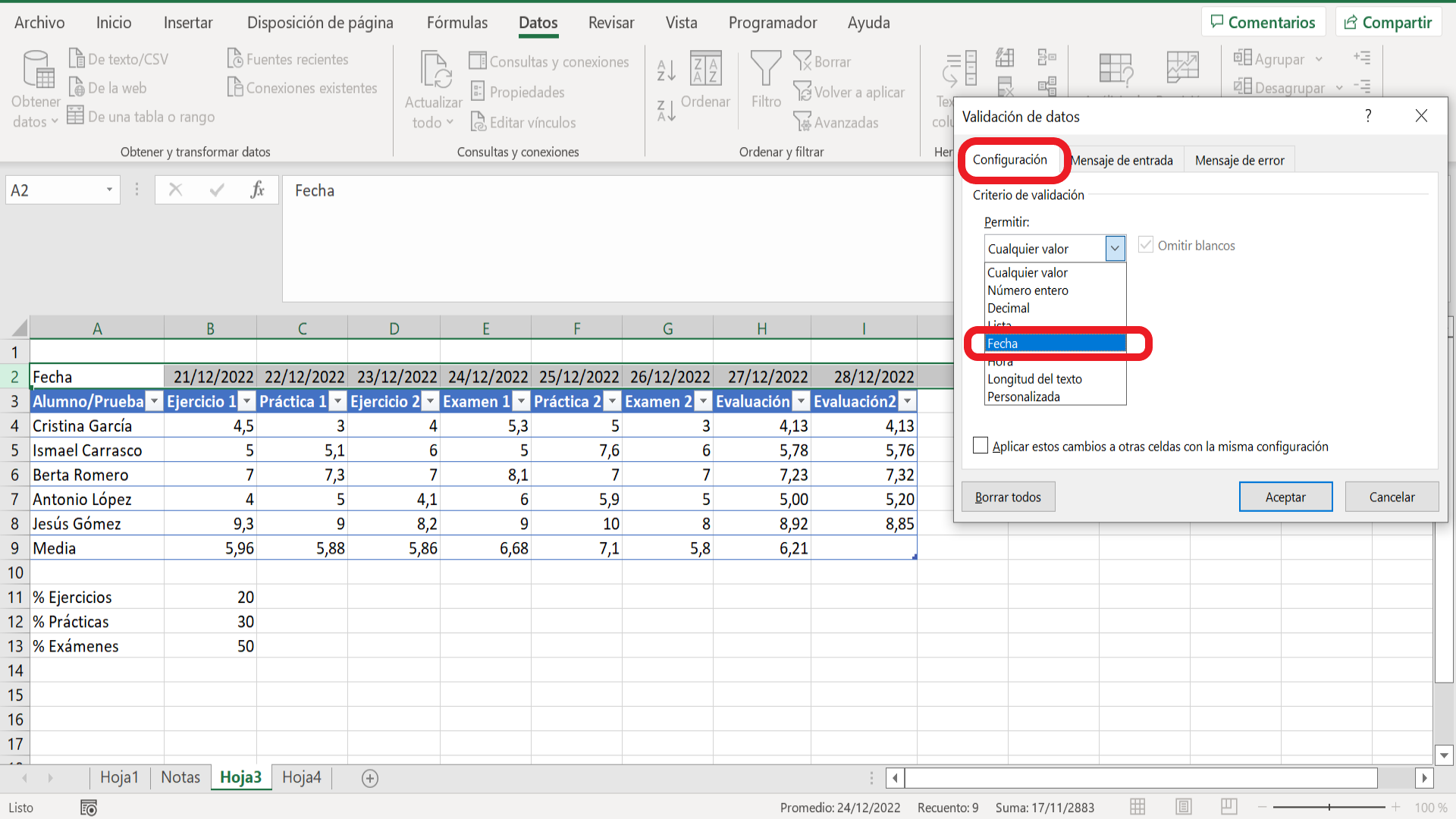Image resolution: width=1456 pixels, height=819 pixels.
Task: Open Propiedades of the data range
Action: [518, 92]
